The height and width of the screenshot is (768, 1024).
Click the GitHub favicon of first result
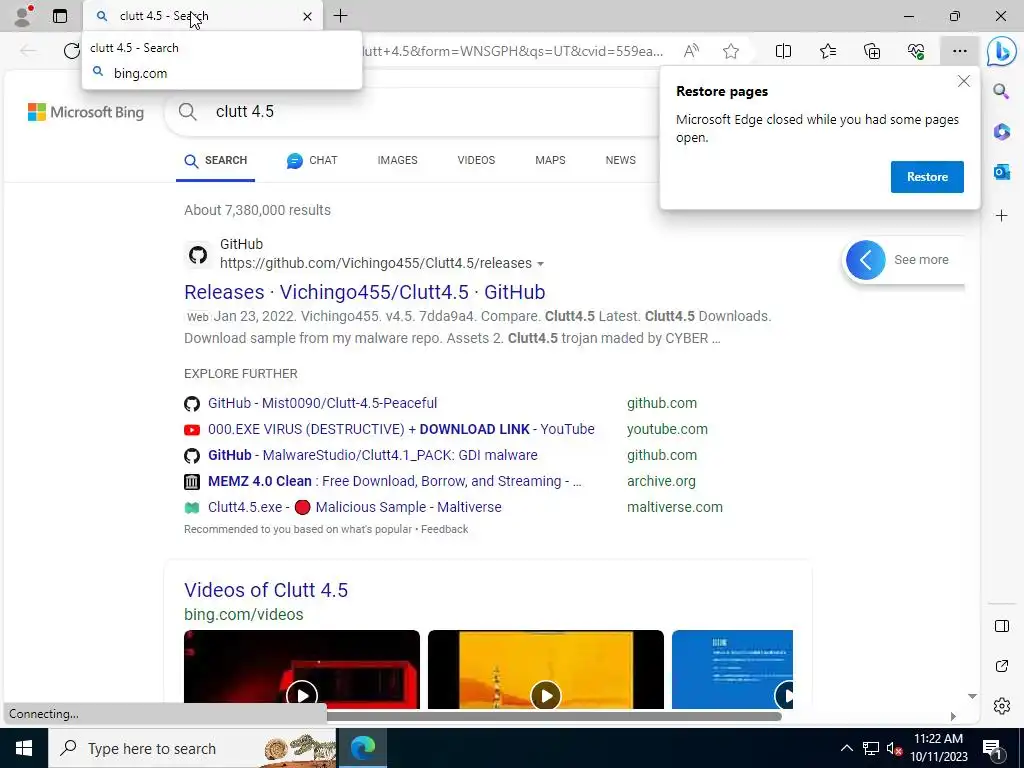198,255
